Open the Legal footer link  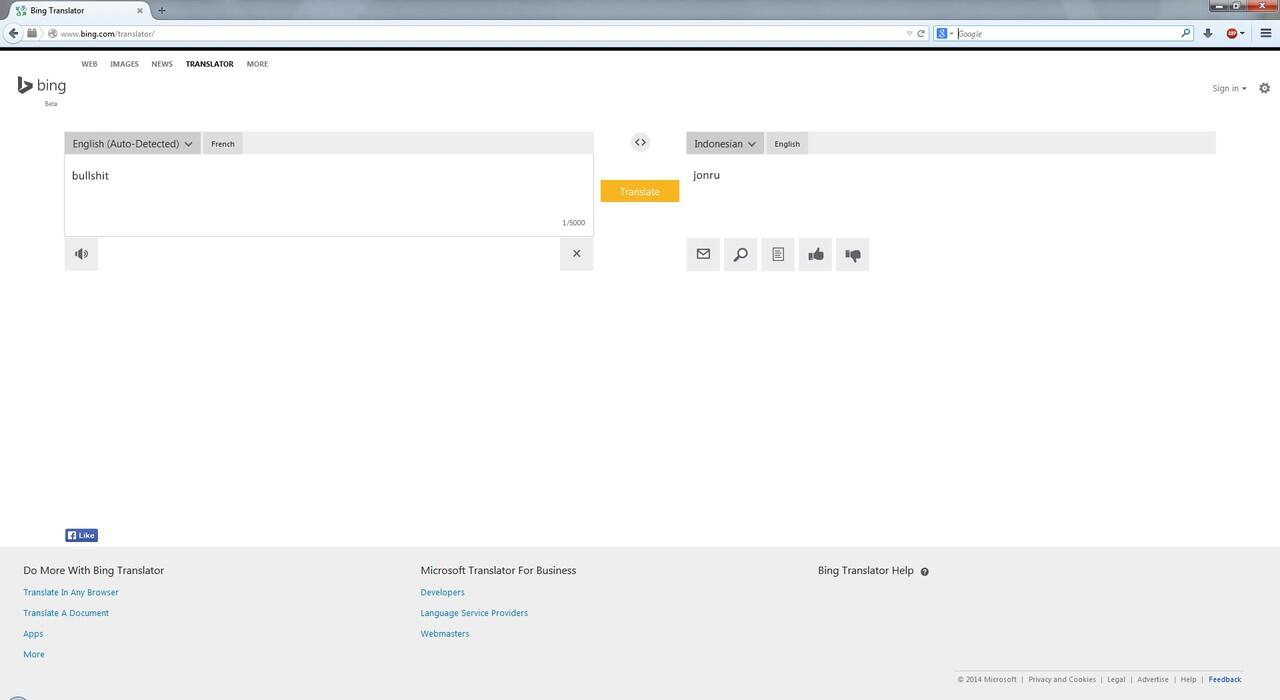pyautogui.click(x=1116, y=680)
